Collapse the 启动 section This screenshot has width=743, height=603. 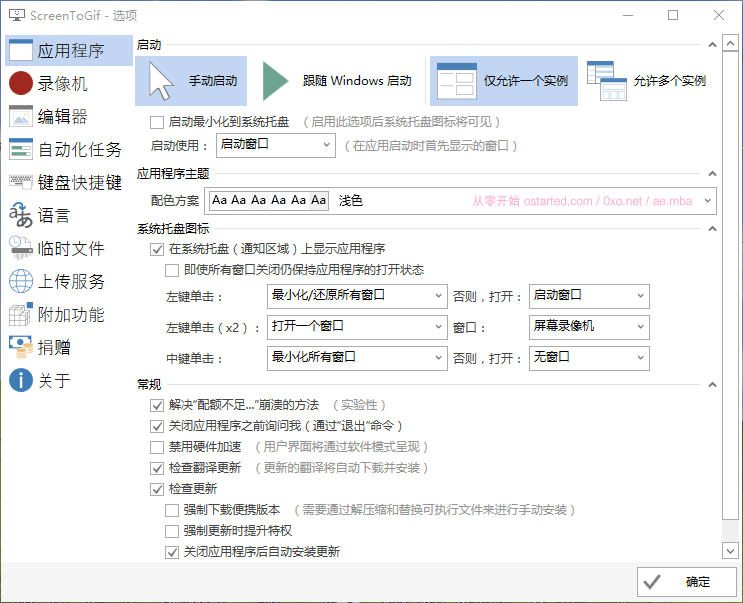pos(712,45)
